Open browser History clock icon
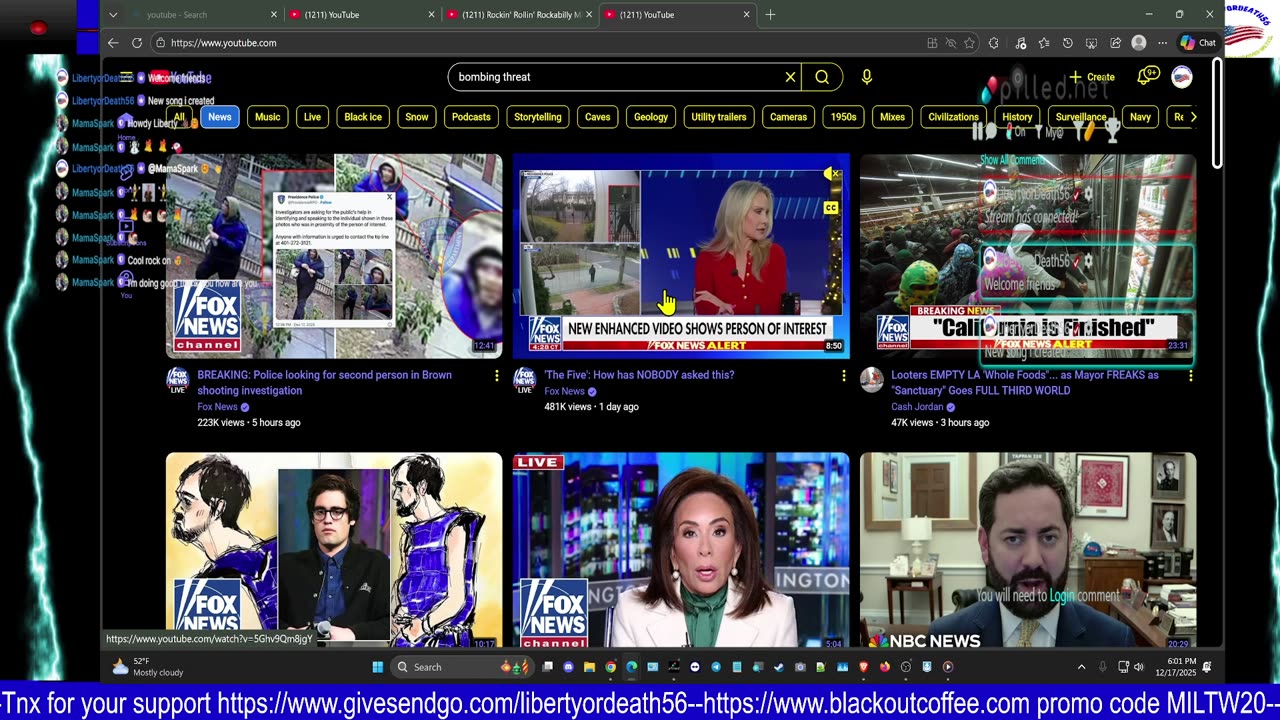This screenshot has width=1280, height=720. [x=1068, y=43]
